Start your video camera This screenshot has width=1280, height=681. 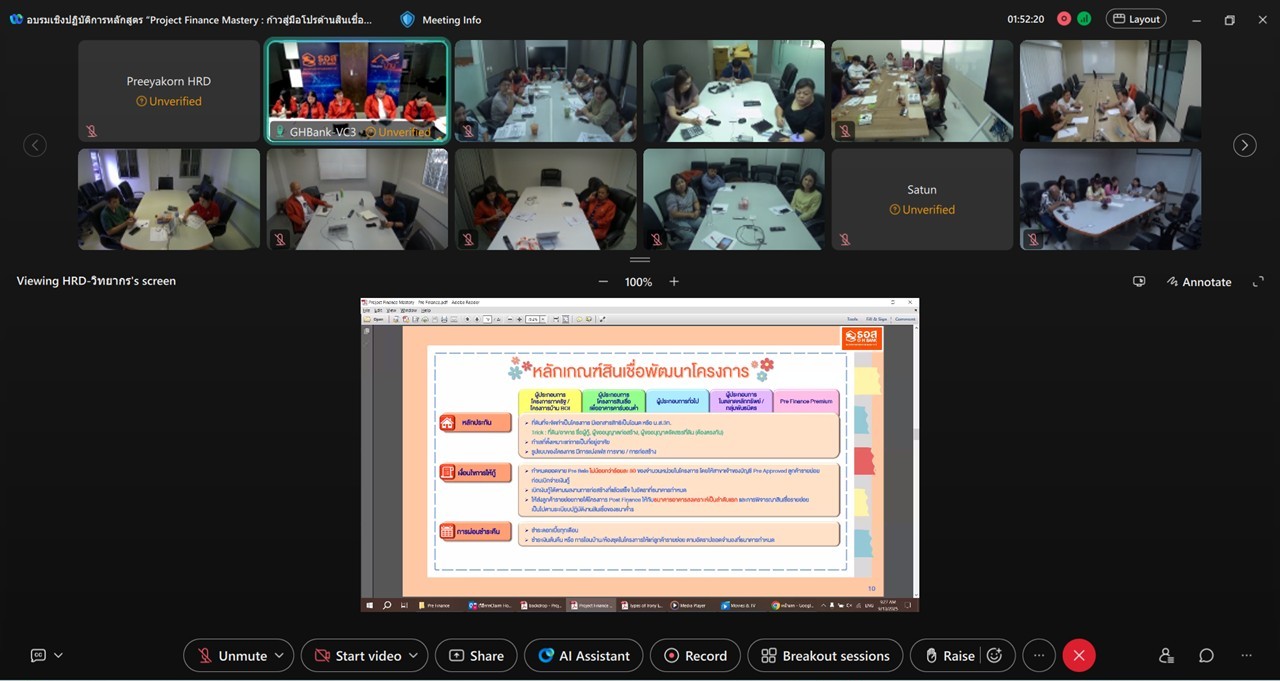356,655
